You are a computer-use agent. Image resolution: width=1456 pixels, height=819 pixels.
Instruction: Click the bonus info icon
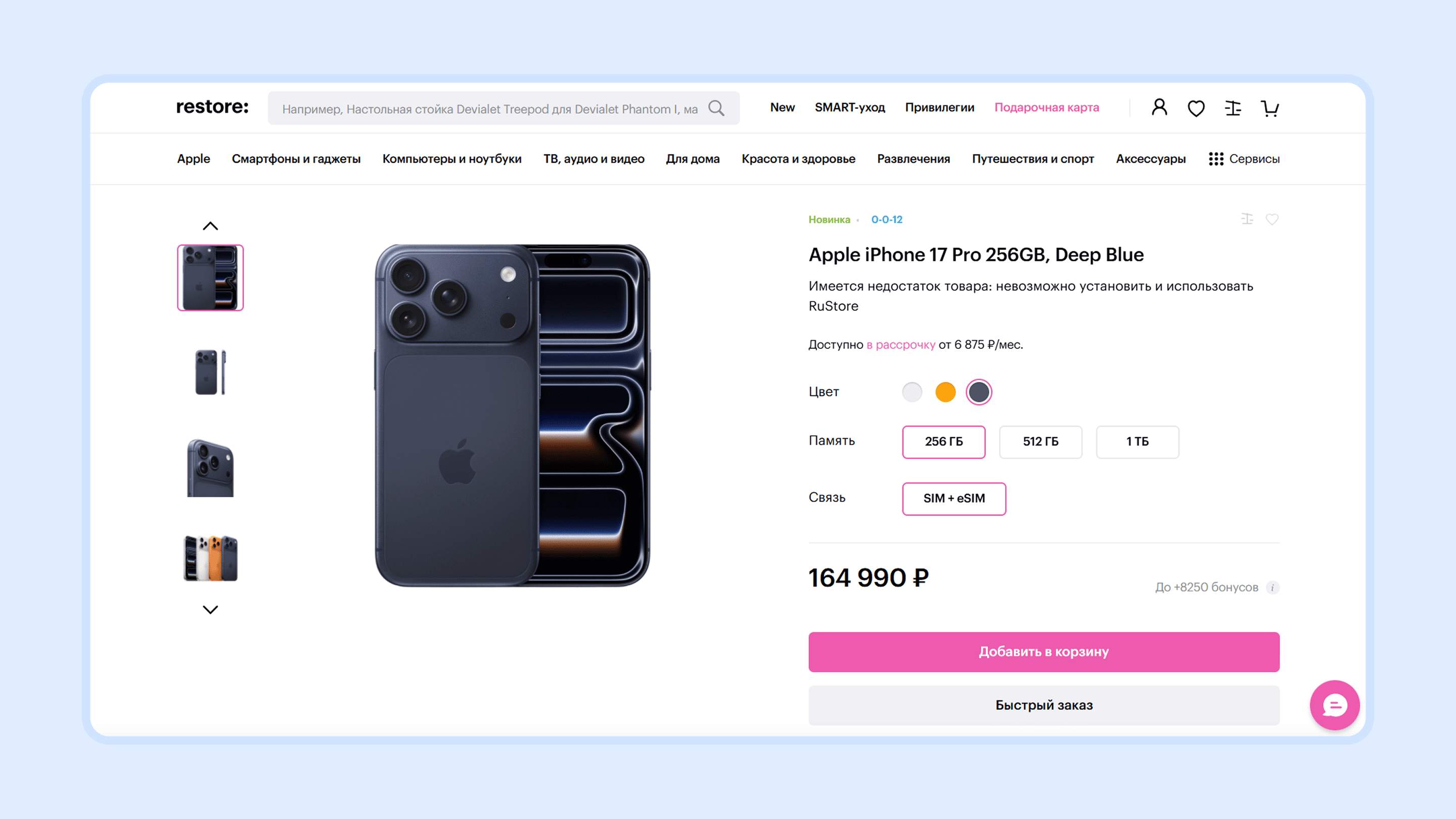click(1272, 588)
